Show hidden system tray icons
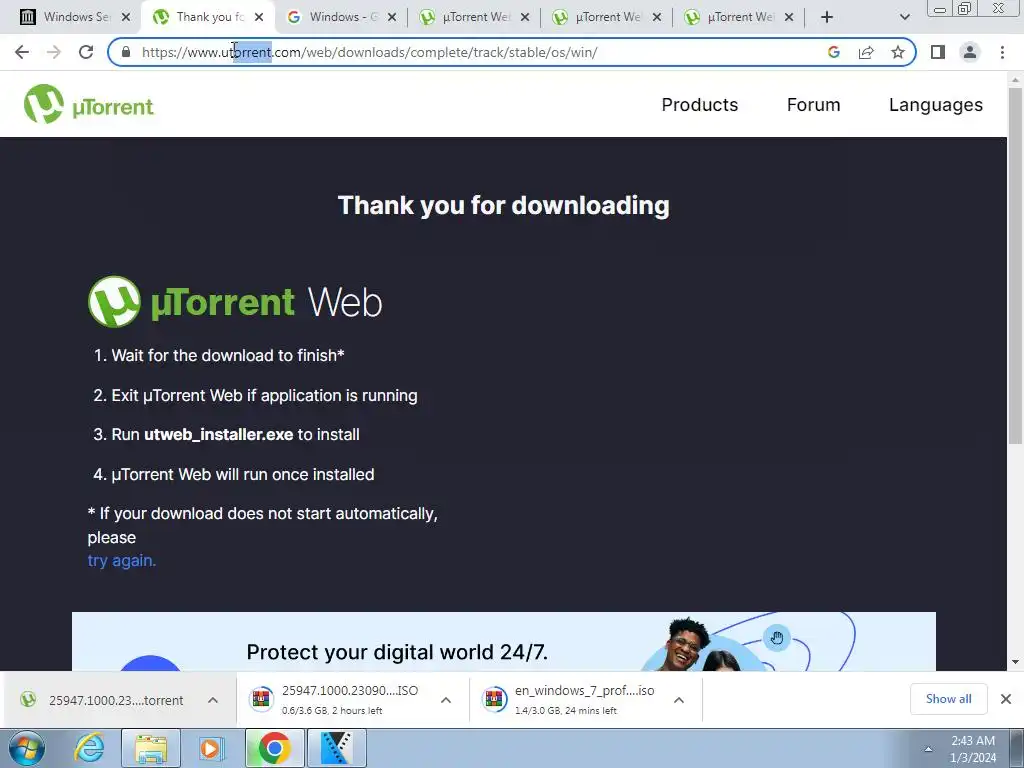This screenshot has height=768, width=1024. coord(928,749)
